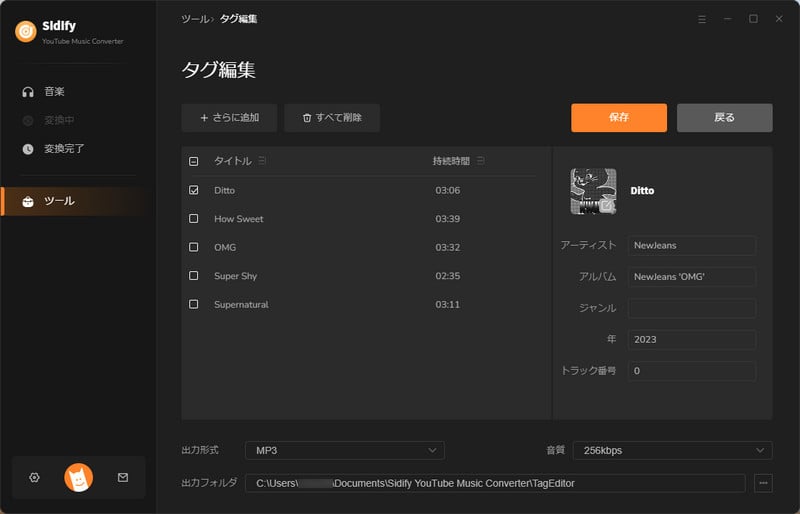Image resolution: width=800 pixels, height=514 pixels.
Task: Sort by the タイトル column sort icon
Action: [262, 161]
